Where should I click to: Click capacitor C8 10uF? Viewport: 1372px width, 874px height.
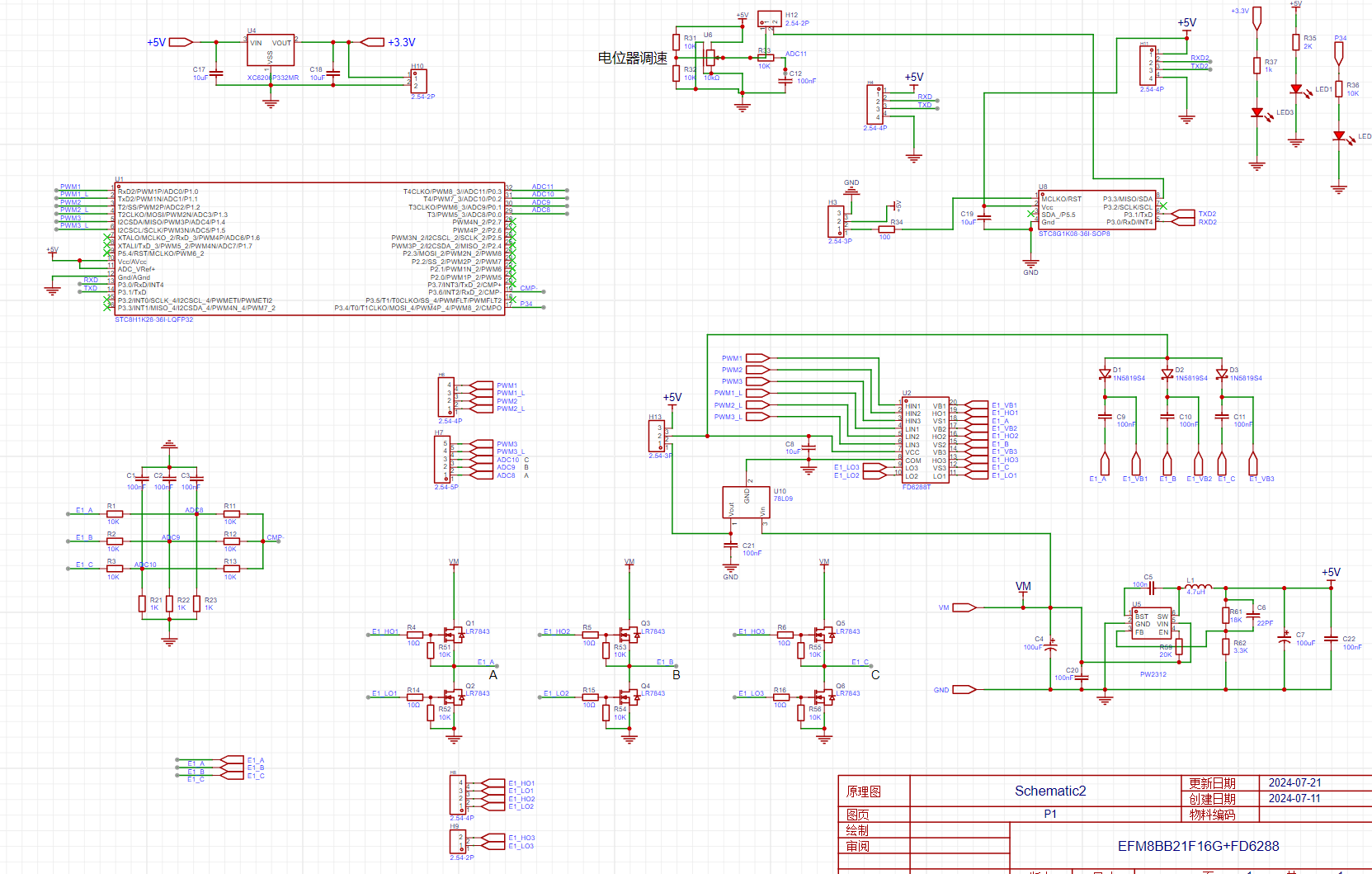(x=809, y=447)
